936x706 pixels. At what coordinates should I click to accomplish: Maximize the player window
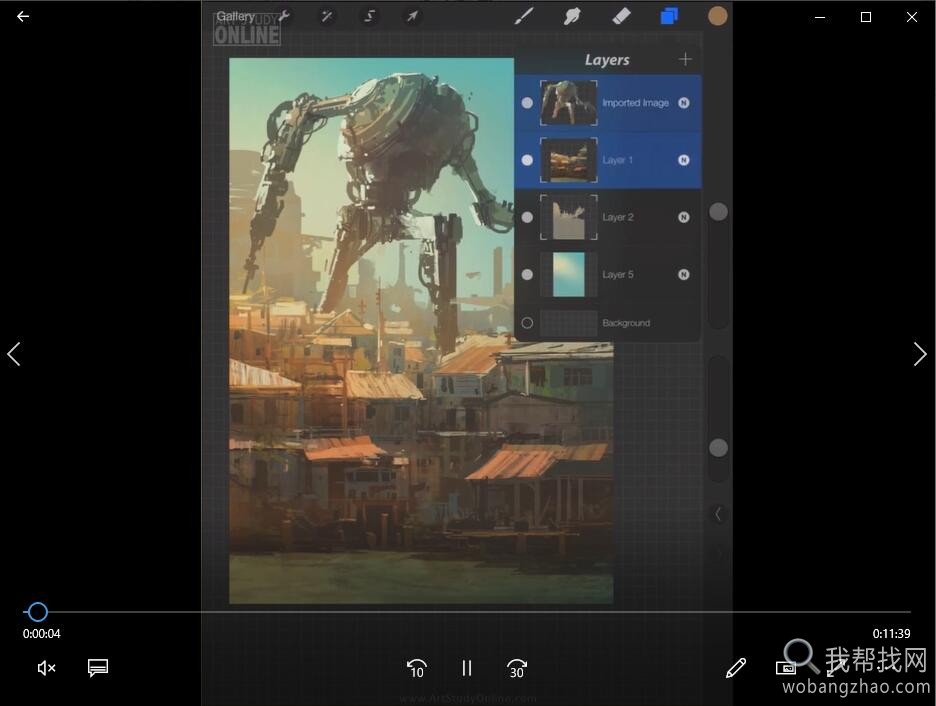pos(866,17)
